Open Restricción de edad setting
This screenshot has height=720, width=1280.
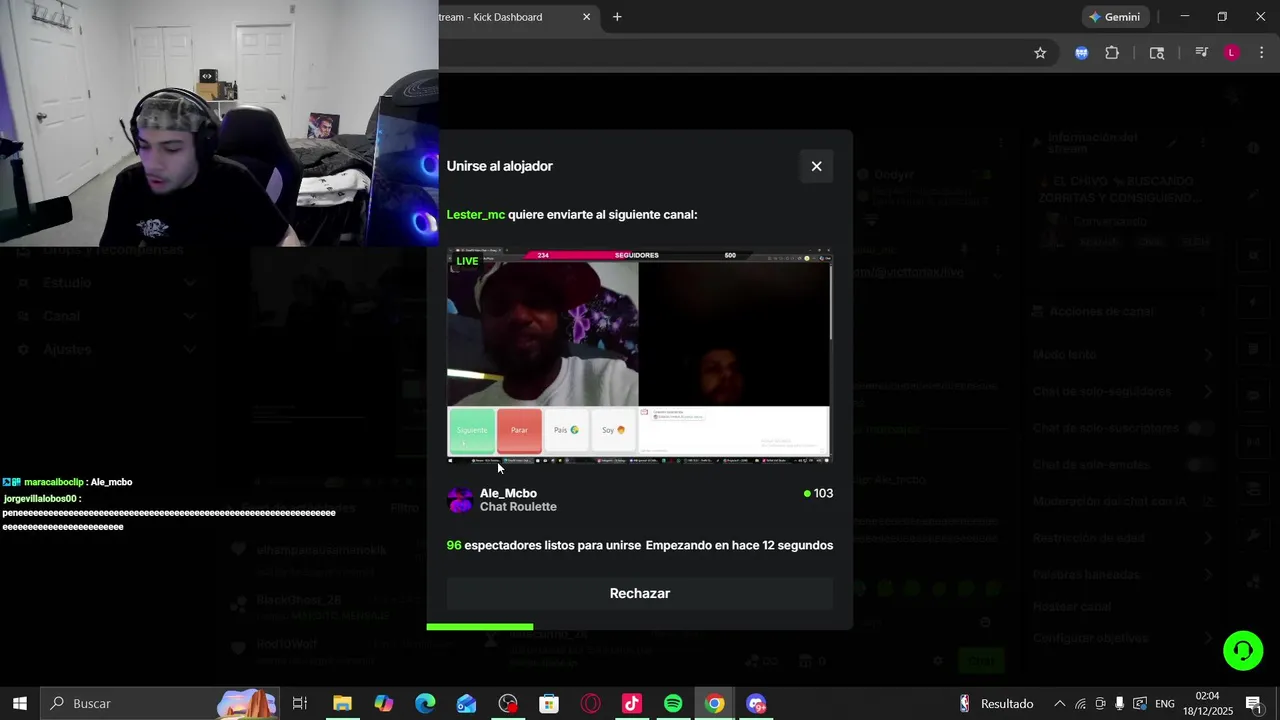point(1124,538)
